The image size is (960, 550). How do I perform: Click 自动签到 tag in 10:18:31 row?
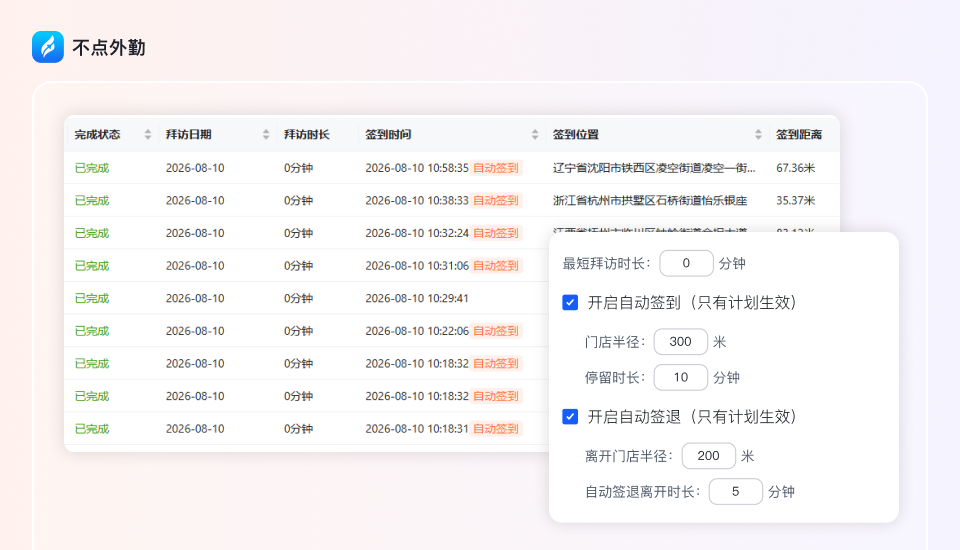[496, 429]
